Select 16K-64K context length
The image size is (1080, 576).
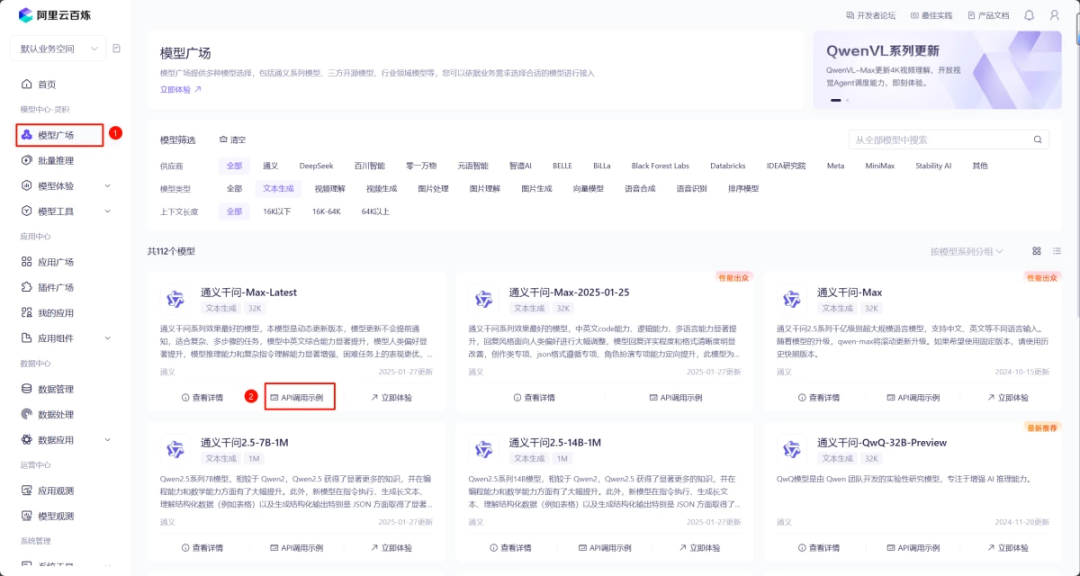326,212
